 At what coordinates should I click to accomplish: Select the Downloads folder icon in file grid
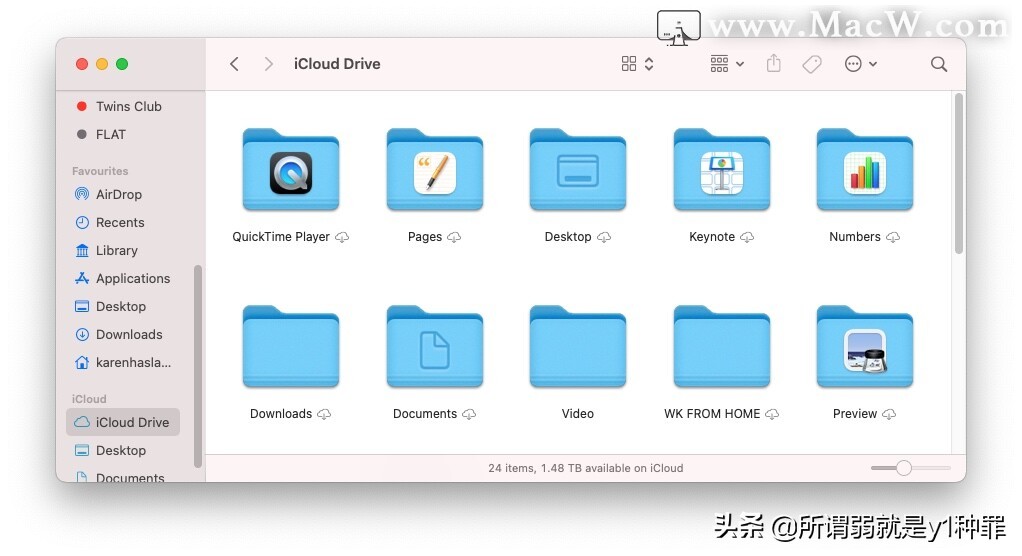point(291,347)
